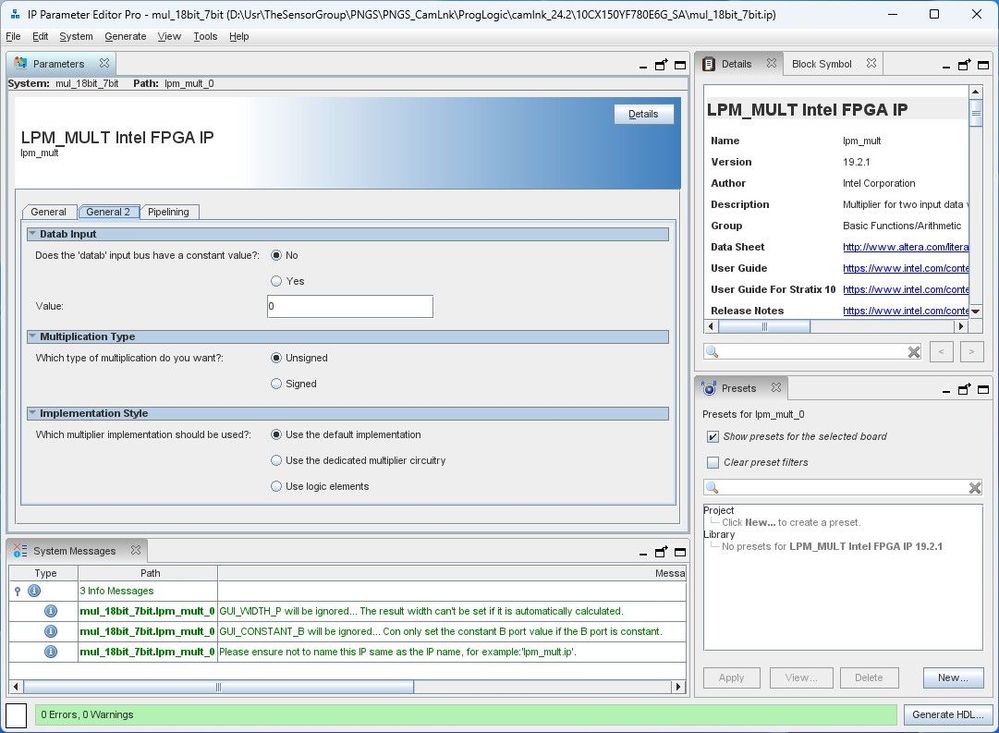The image size is (999, 733).
Task: Click the System Messages horizontal scrollbar thumb
Action: coord(219,687)
